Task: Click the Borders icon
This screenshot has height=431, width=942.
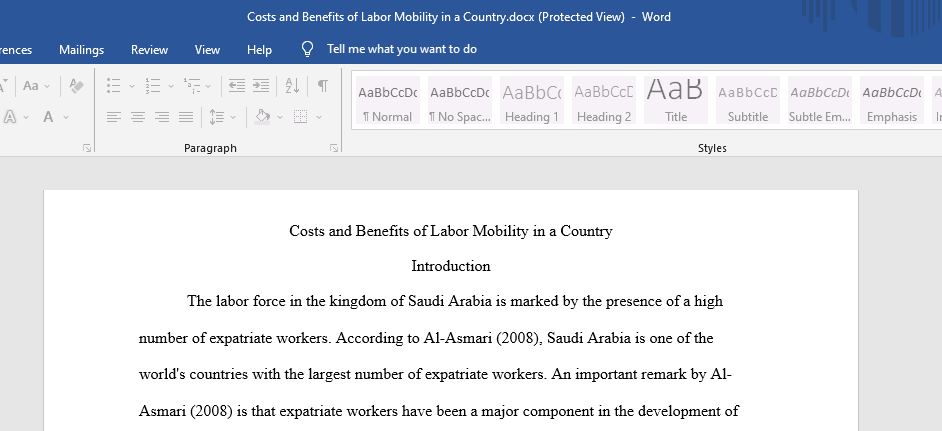Action: click(x=300, y=117)
